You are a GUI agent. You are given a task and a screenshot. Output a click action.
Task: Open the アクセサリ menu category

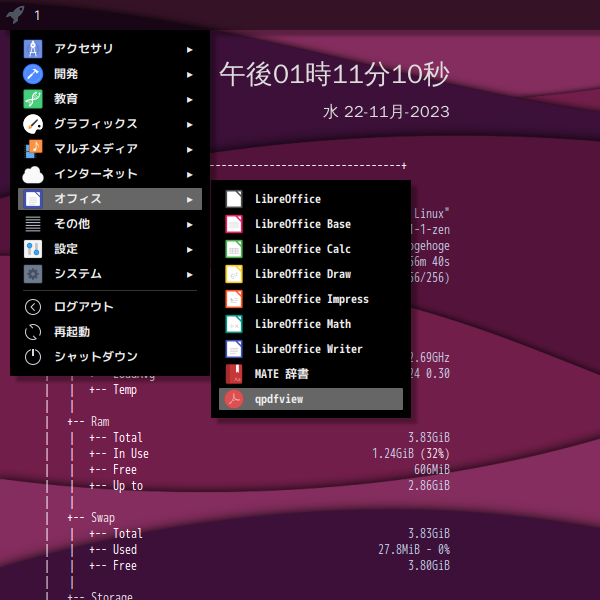[110, 49]
